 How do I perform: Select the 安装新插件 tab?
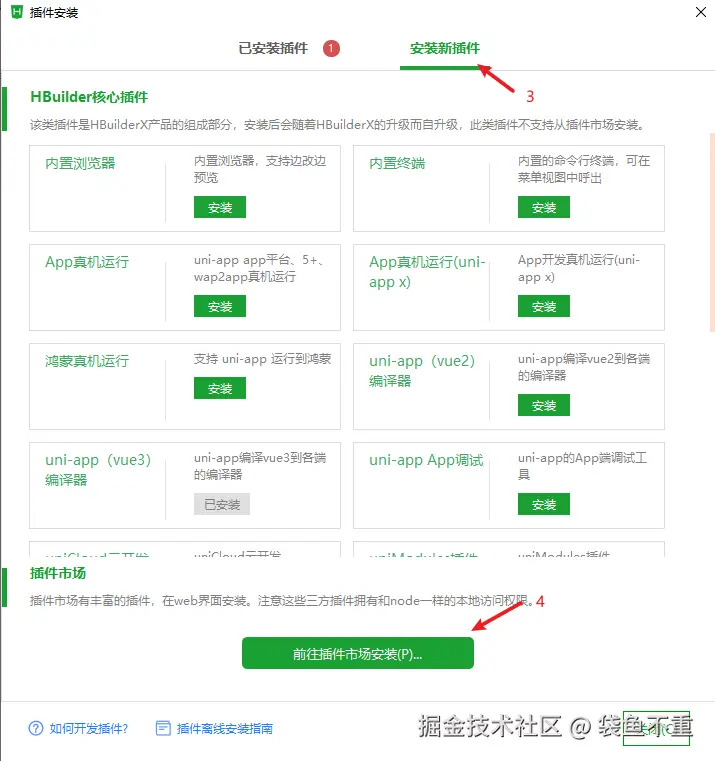(444, 49)
